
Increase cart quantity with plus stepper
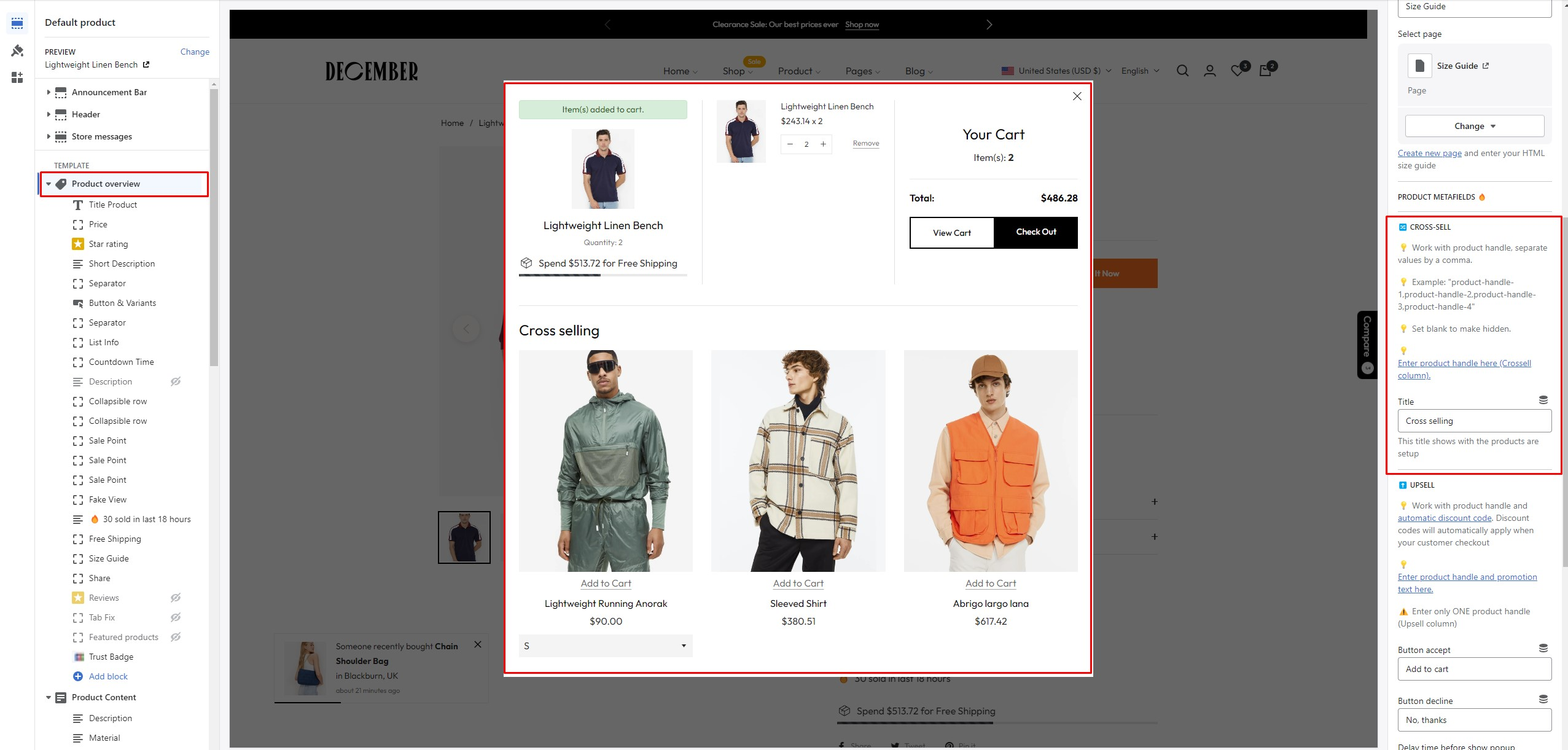(823, 144)
